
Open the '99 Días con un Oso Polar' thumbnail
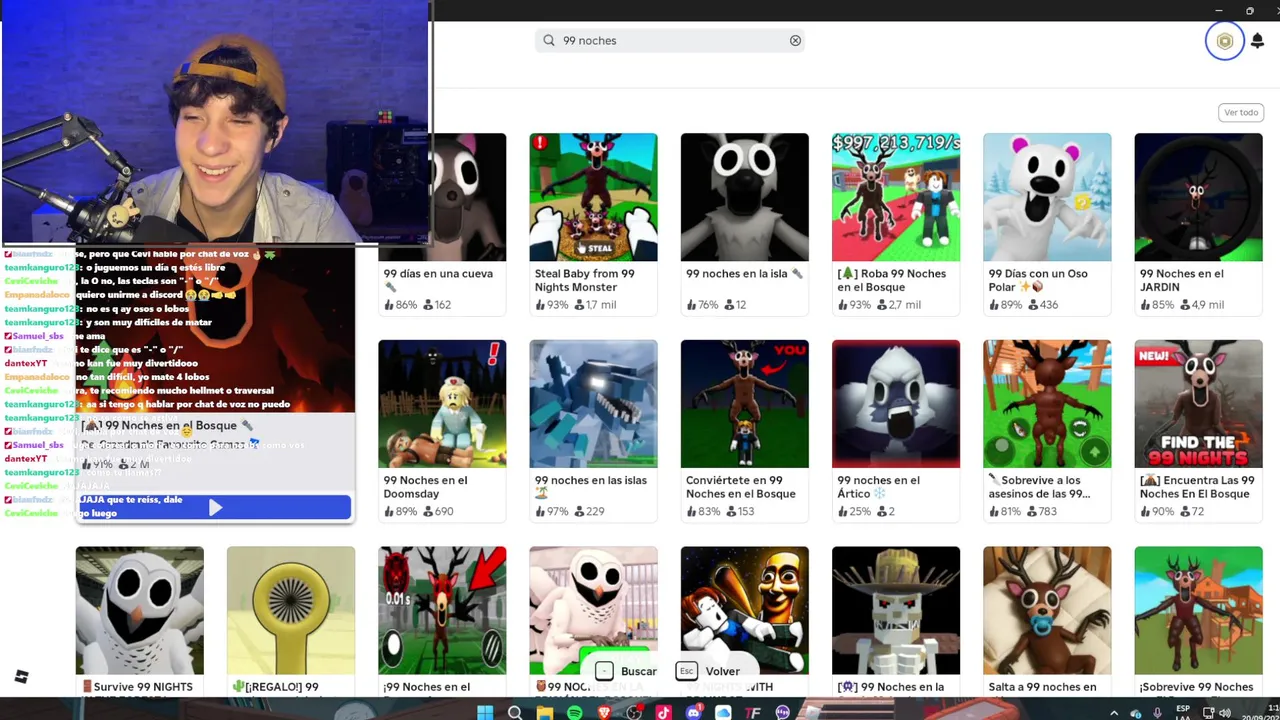[1046, 197]
